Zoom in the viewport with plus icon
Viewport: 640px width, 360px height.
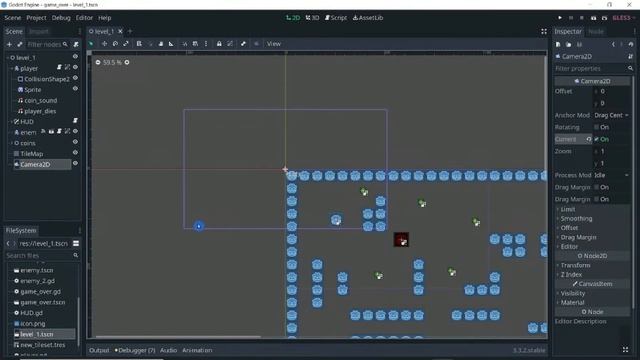[127, 62]
